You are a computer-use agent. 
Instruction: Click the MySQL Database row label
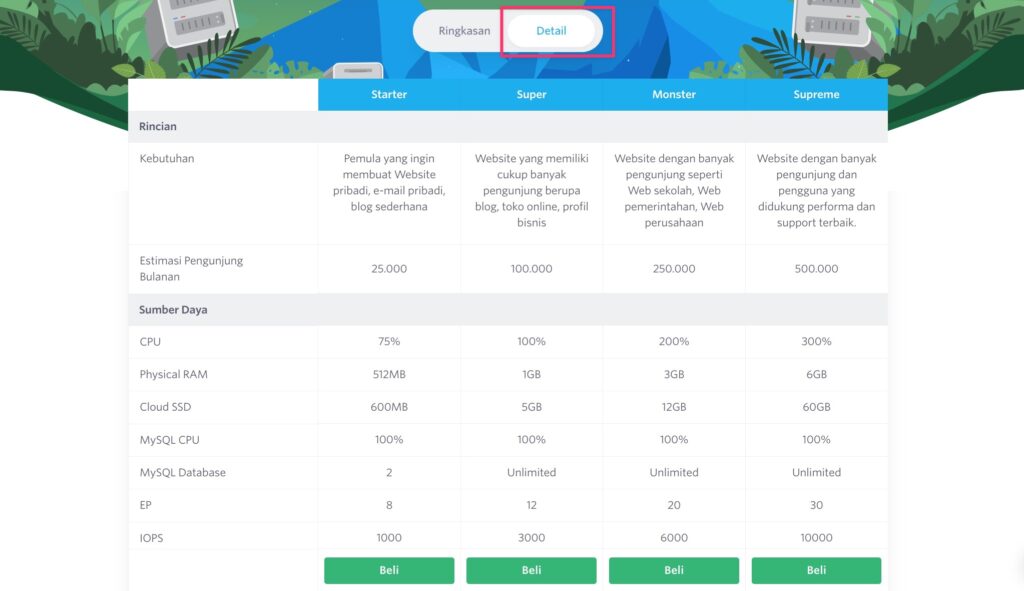pyautogui.click(x=183, y=472)
